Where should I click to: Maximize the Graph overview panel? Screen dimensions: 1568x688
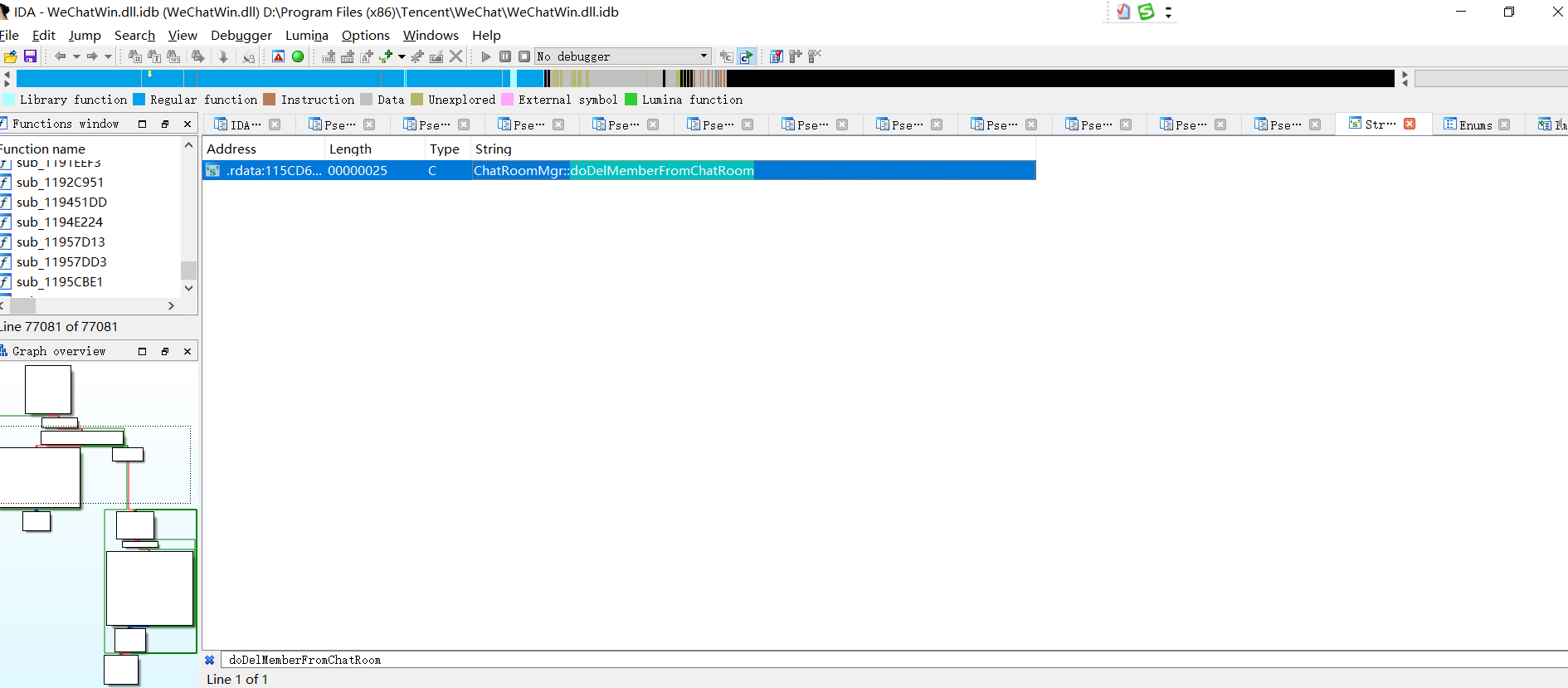[142, 351]
